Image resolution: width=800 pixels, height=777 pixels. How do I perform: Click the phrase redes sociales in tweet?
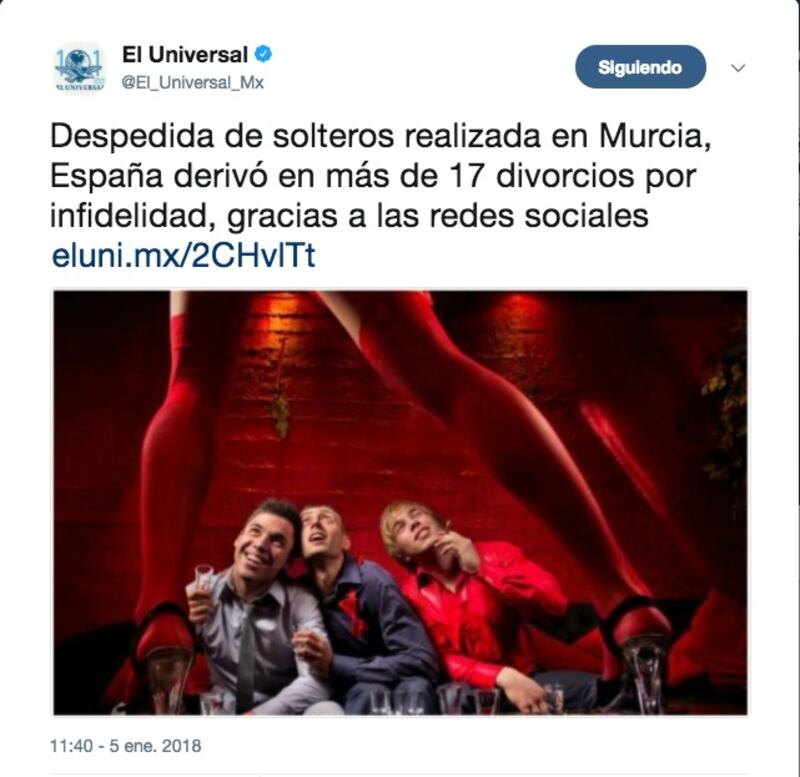[x=539, y=215]
